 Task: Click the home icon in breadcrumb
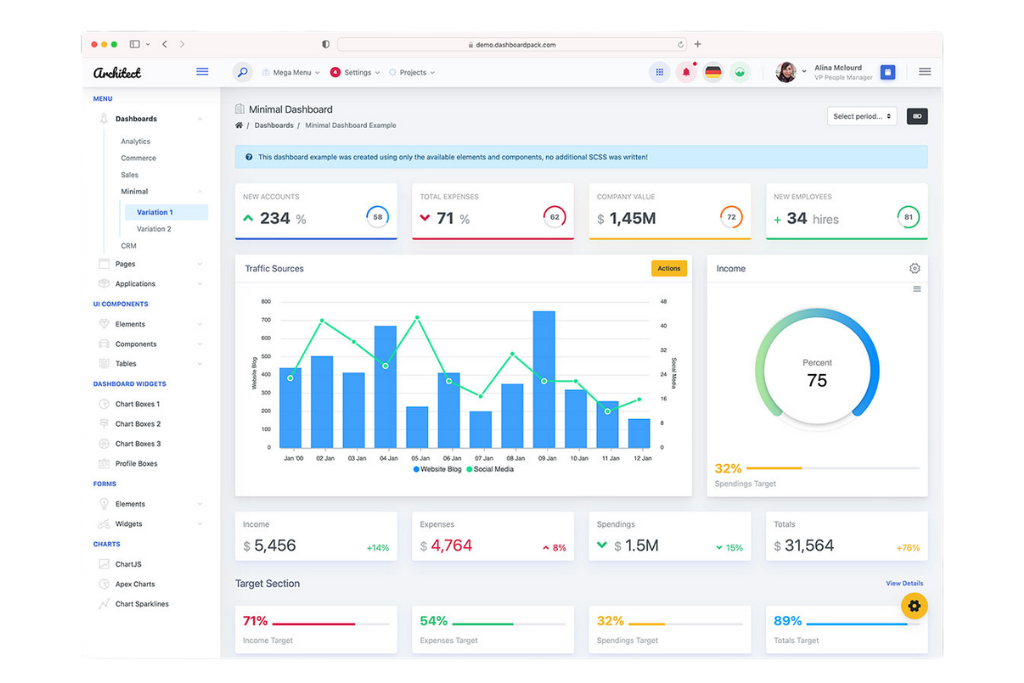tap(239, 125)
